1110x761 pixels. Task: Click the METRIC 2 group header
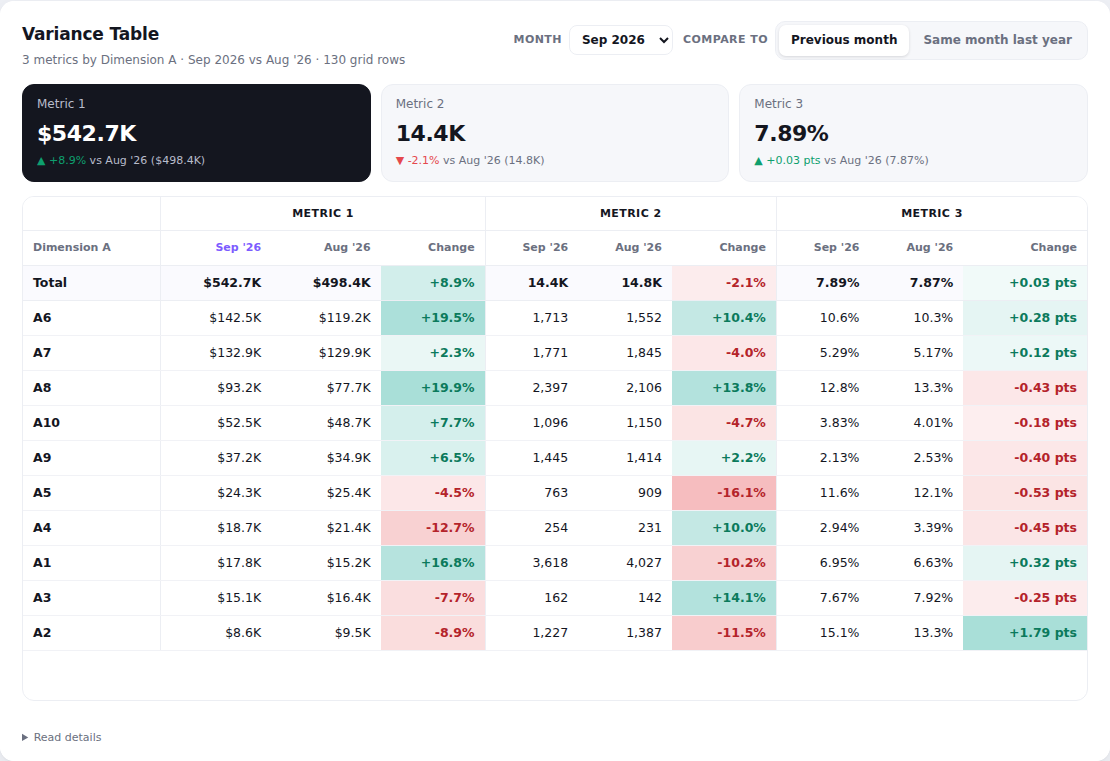coord(631,213)
